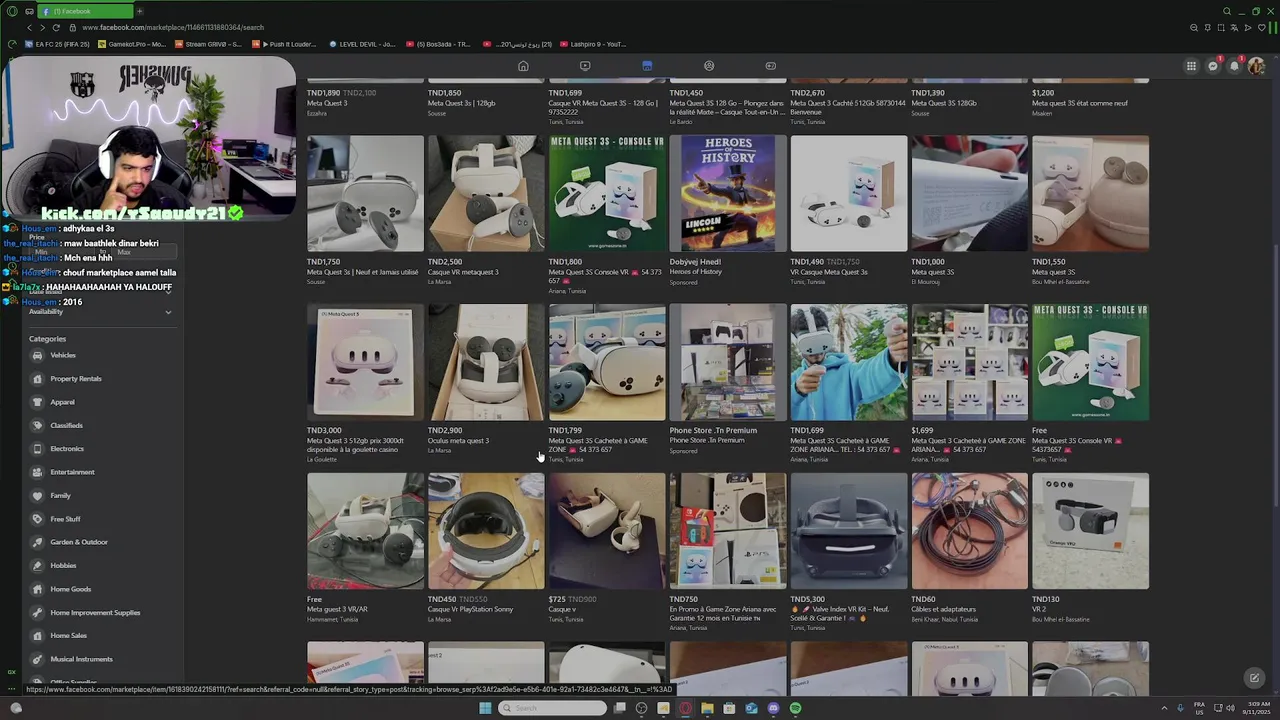Go forward with the browser forward arrow
This screenshot has width=1280, height=720.
tap(43, 27)
